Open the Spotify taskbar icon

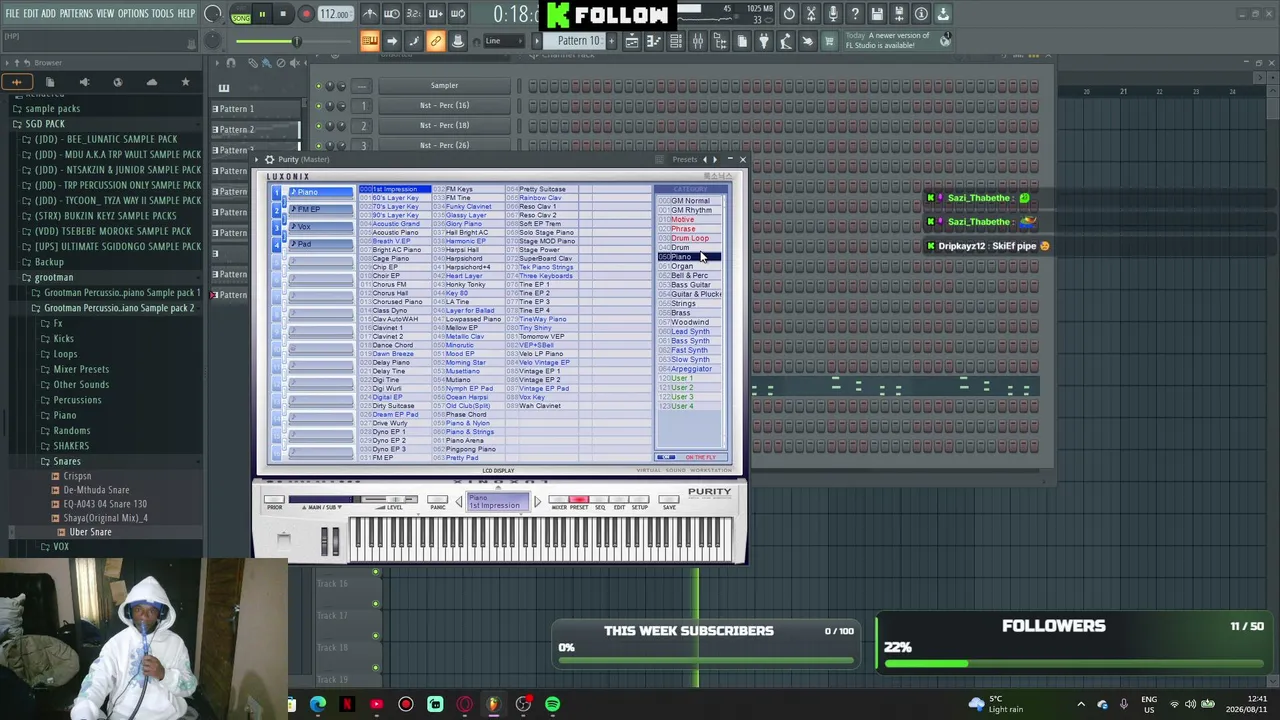(552, 705)
